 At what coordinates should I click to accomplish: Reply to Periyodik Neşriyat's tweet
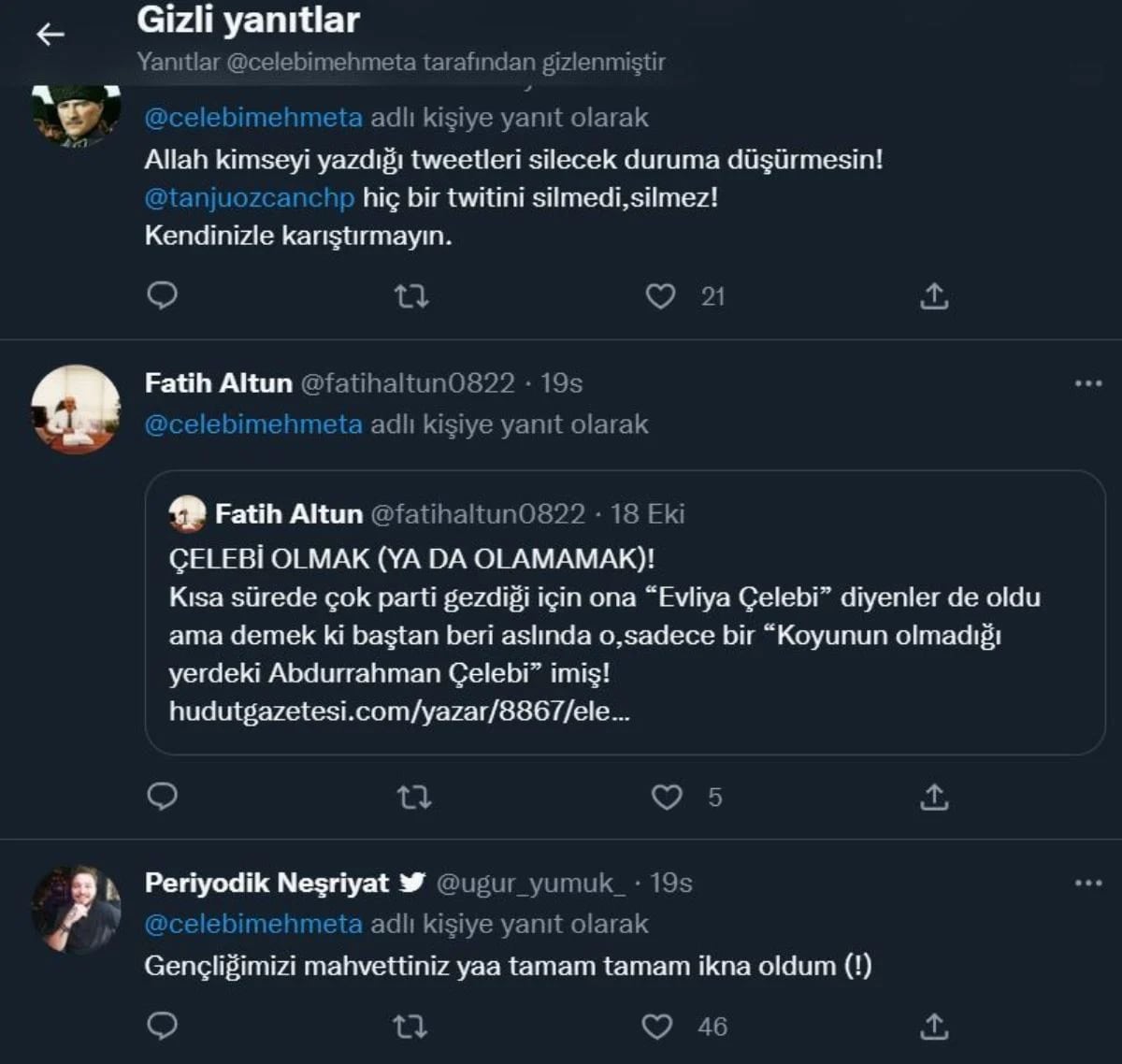pos(163,1026)
